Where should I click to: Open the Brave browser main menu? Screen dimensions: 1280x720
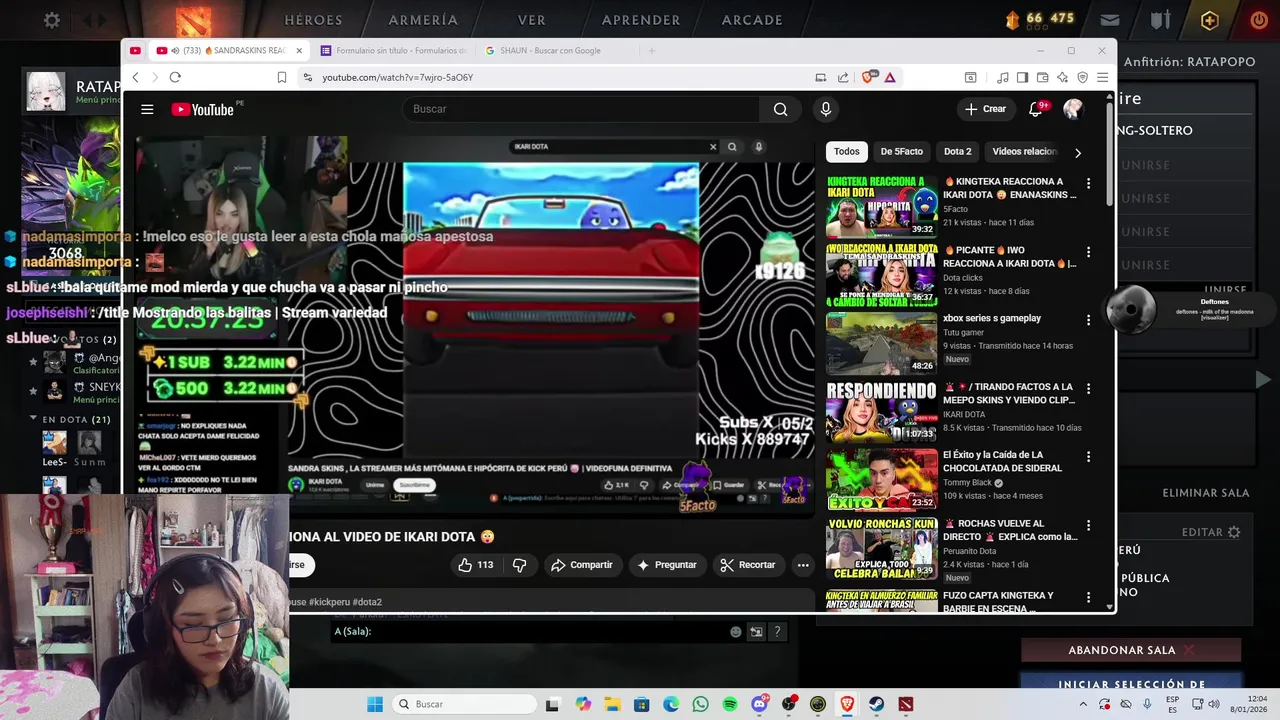(1102, 77)
